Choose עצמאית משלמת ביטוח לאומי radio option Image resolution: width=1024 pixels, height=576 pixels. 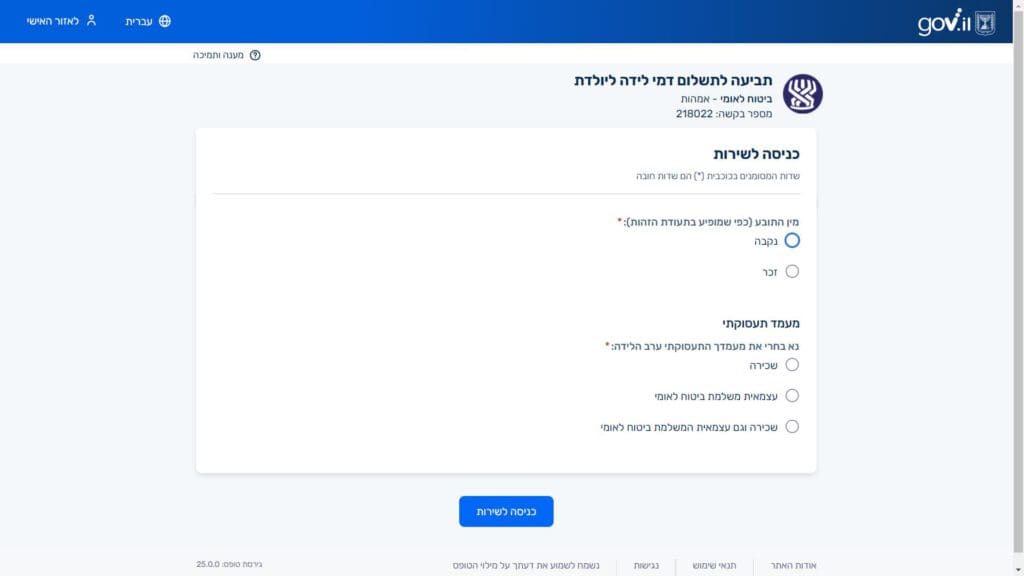(x=792, y=396)
